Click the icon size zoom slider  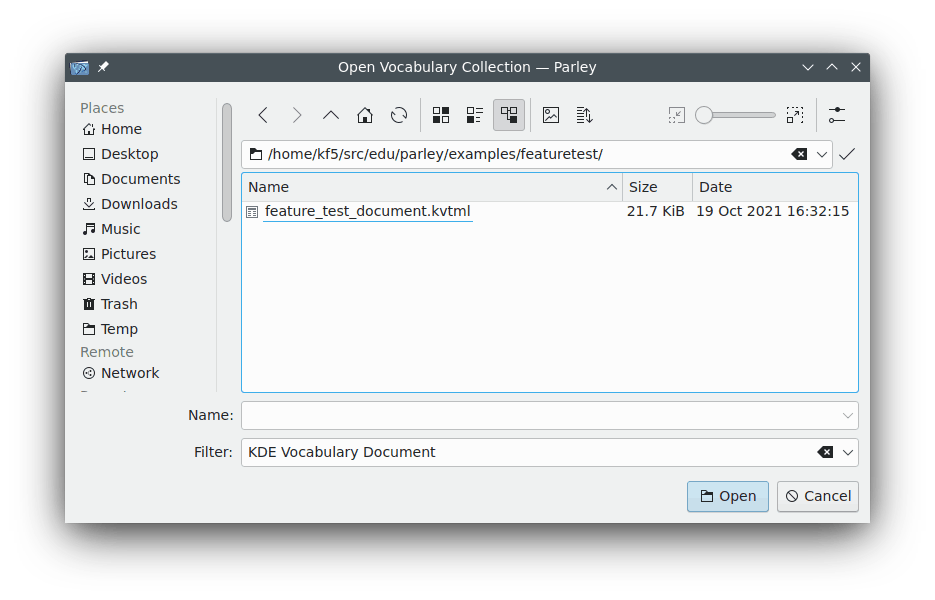736,115
